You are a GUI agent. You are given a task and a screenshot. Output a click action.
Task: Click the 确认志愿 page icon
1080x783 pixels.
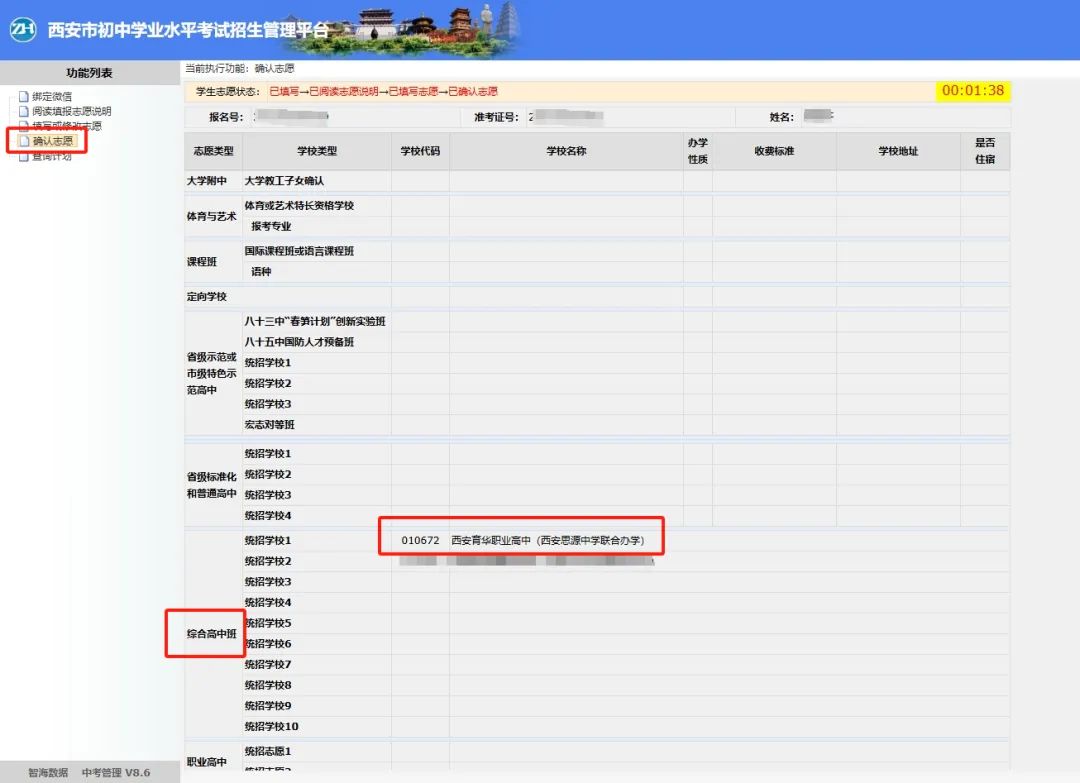[x=24, y=141]
